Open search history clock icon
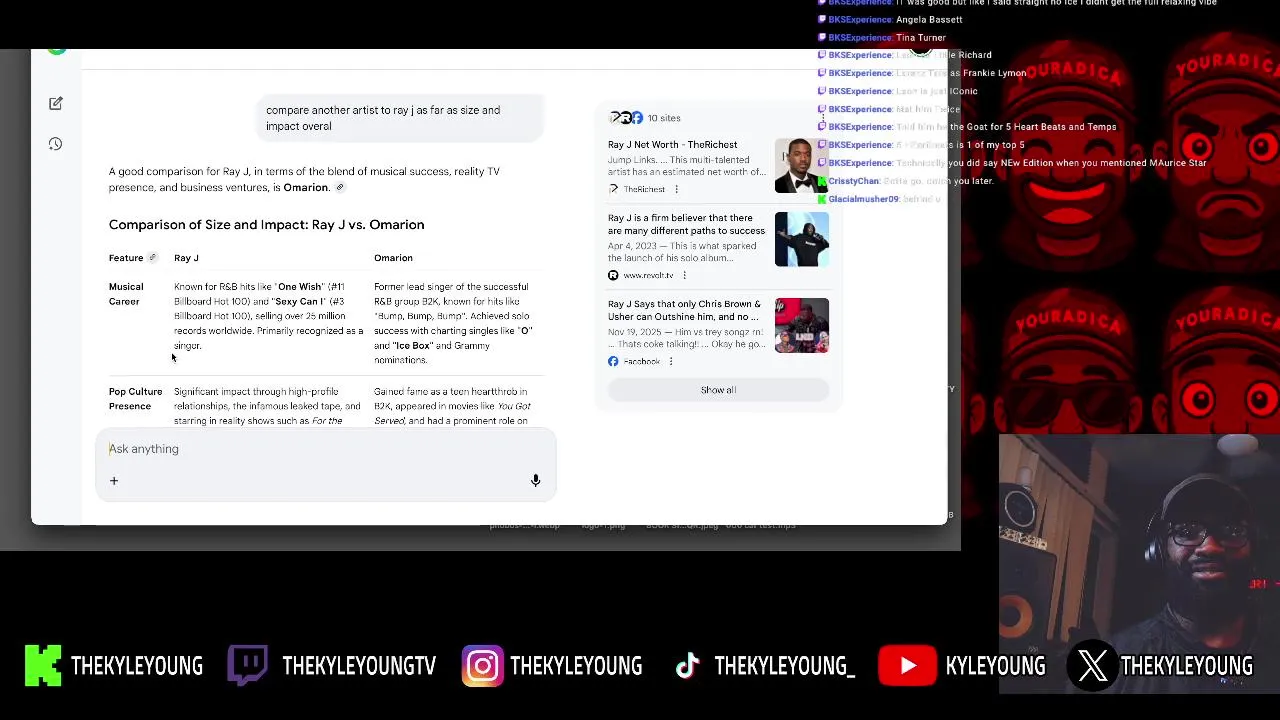Image resolution: width=1280 pixels, height=720 pixels. pyautogui.click(x=56, y=144)
